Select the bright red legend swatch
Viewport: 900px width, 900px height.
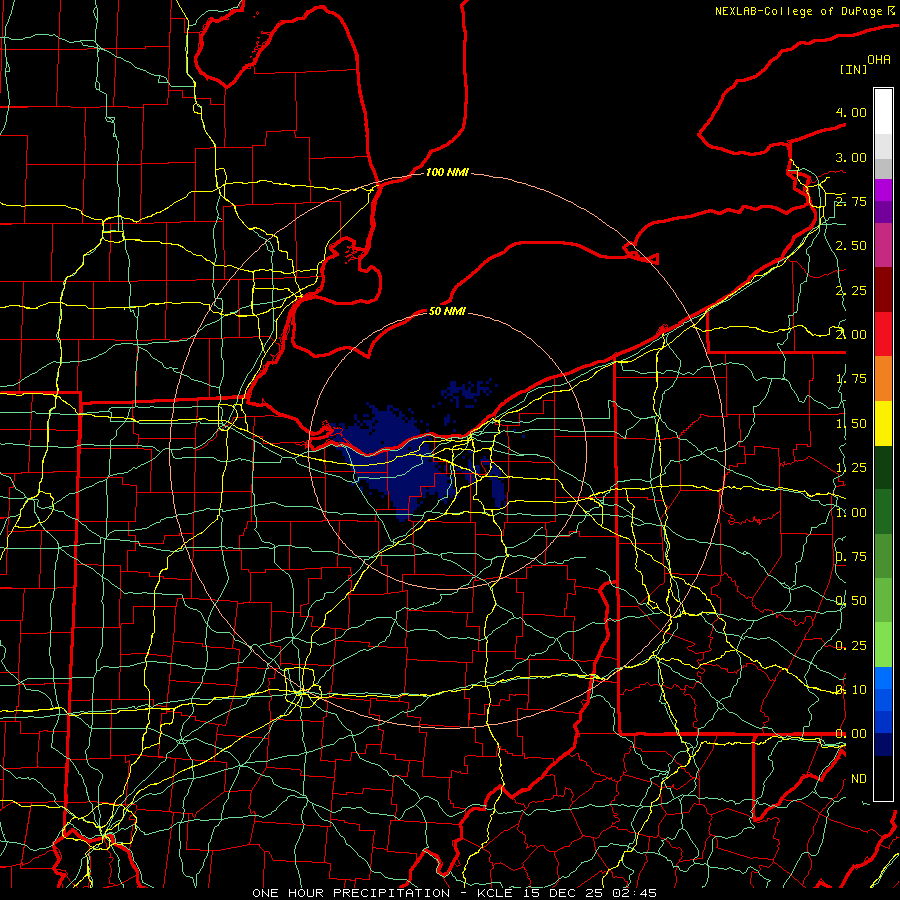[883, 334]
